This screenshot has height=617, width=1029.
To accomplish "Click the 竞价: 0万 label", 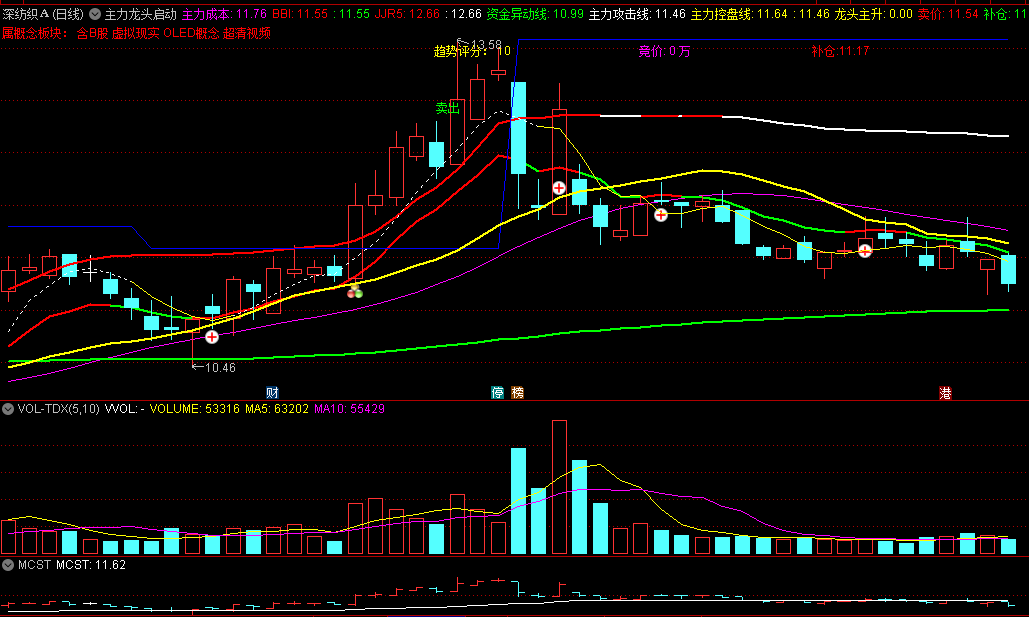I will point(664,51).
